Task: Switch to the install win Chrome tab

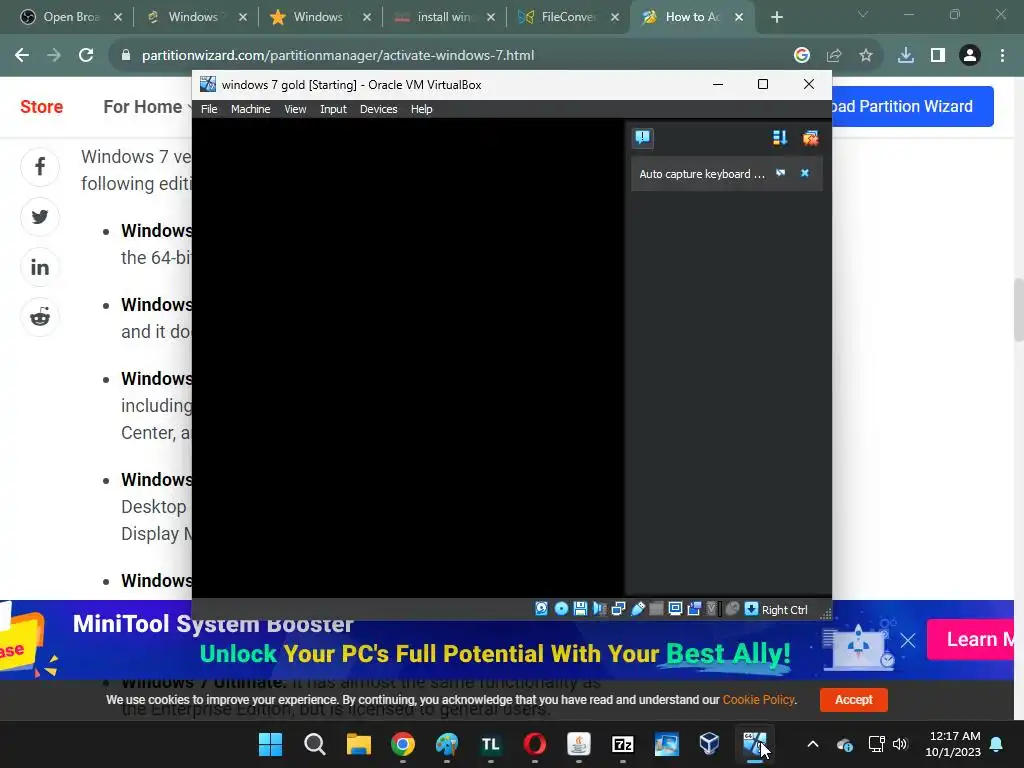Action: [444, 17]
